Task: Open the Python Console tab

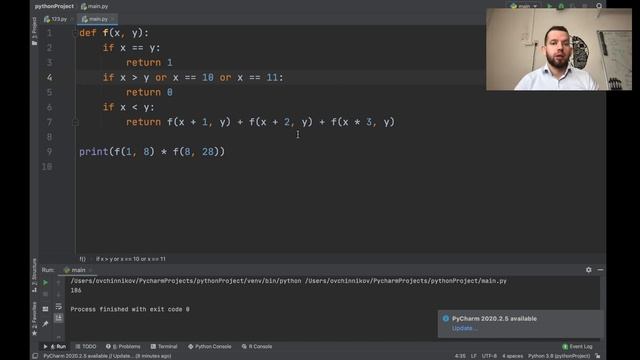Action: pyautogui.click(x=209, y=347)
